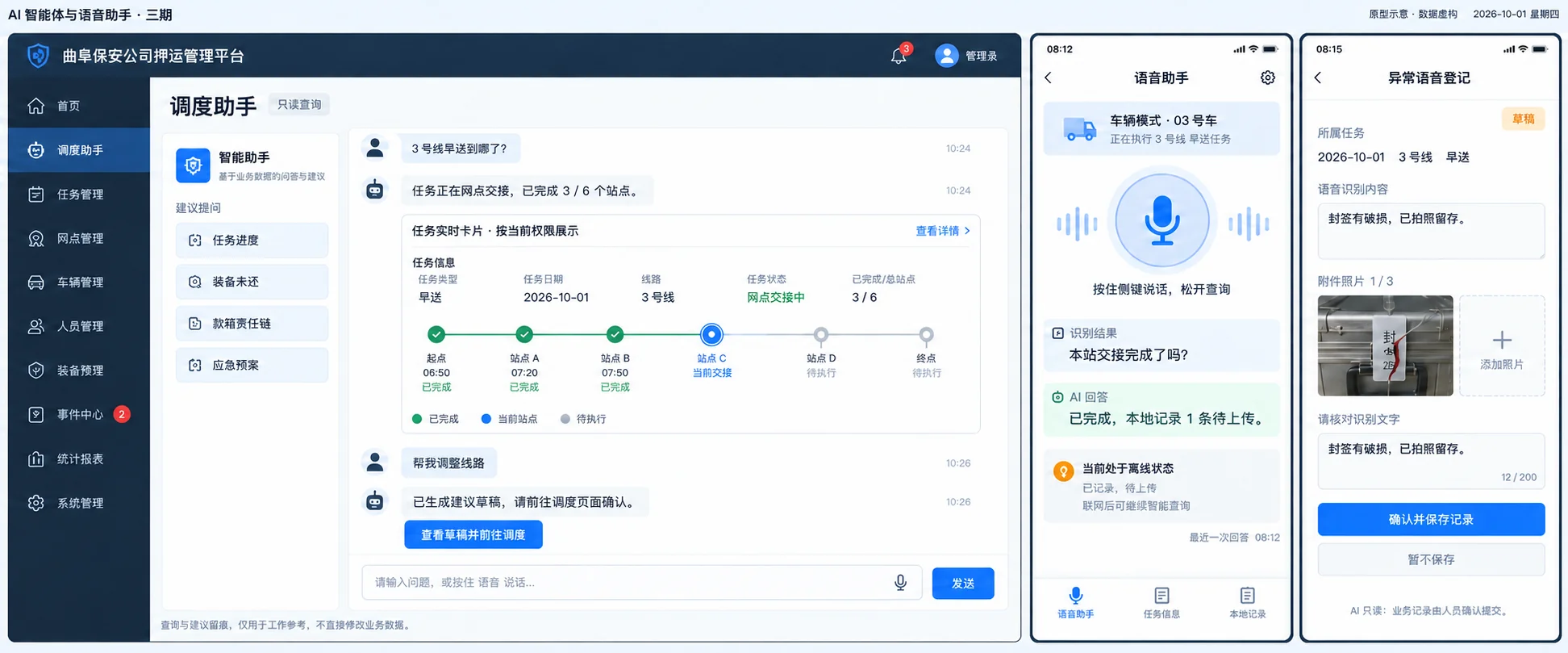Click the 语音识别内容 text box

1431,231
